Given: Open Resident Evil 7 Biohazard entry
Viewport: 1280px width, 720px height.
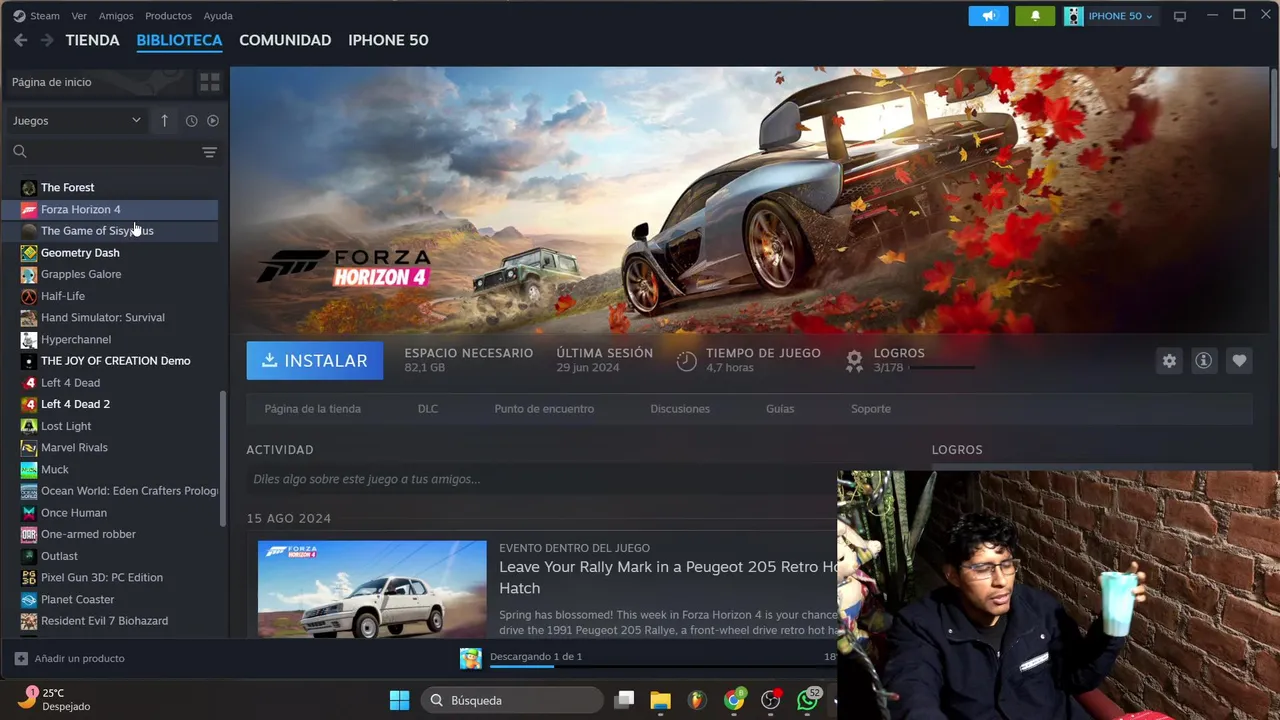Looking at the screenshot, I should (x=110, y=621).
